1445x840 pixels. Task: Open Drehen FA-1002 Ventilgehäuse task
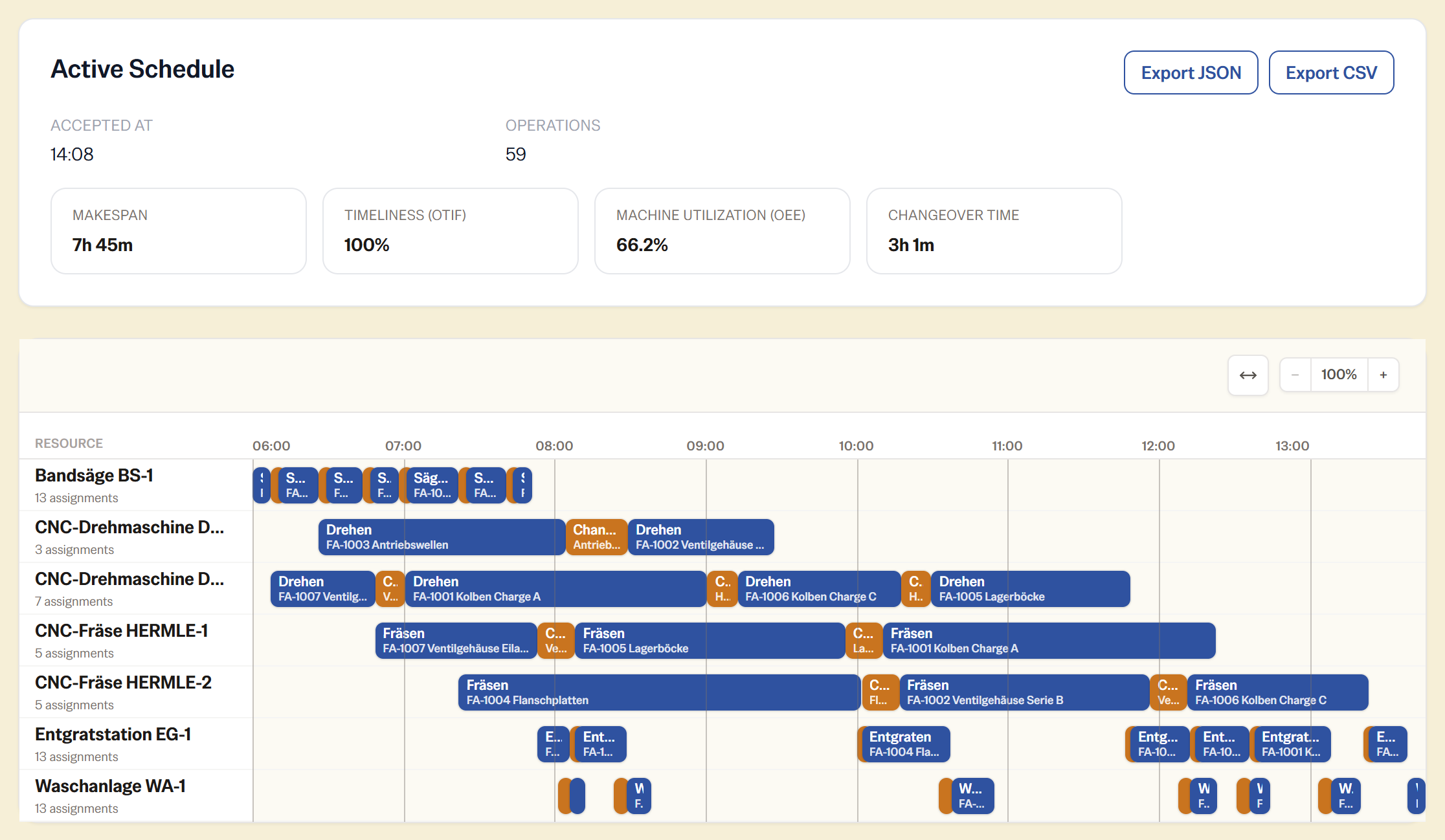[x=701, y=537]
